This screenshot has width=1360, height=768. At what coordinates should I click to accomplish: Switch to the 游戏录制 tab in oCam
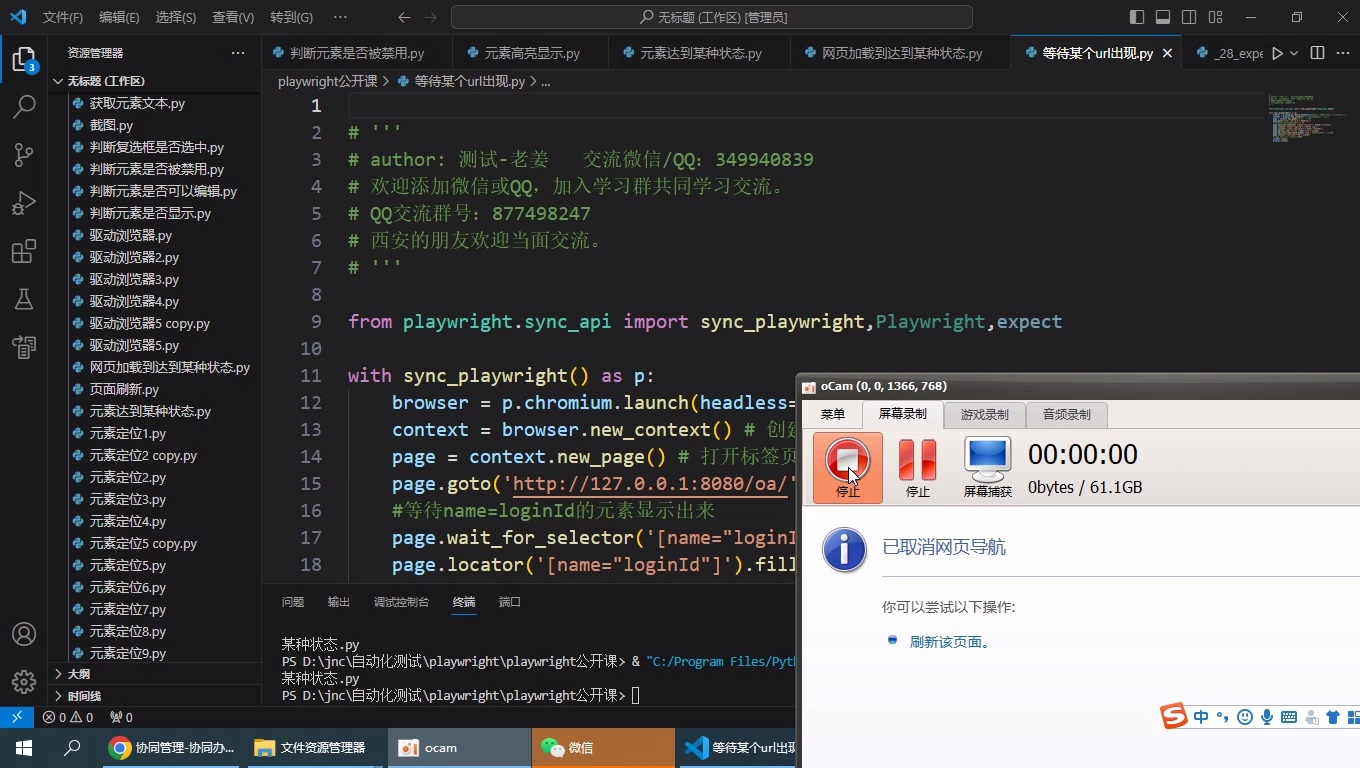coord(984,414)
